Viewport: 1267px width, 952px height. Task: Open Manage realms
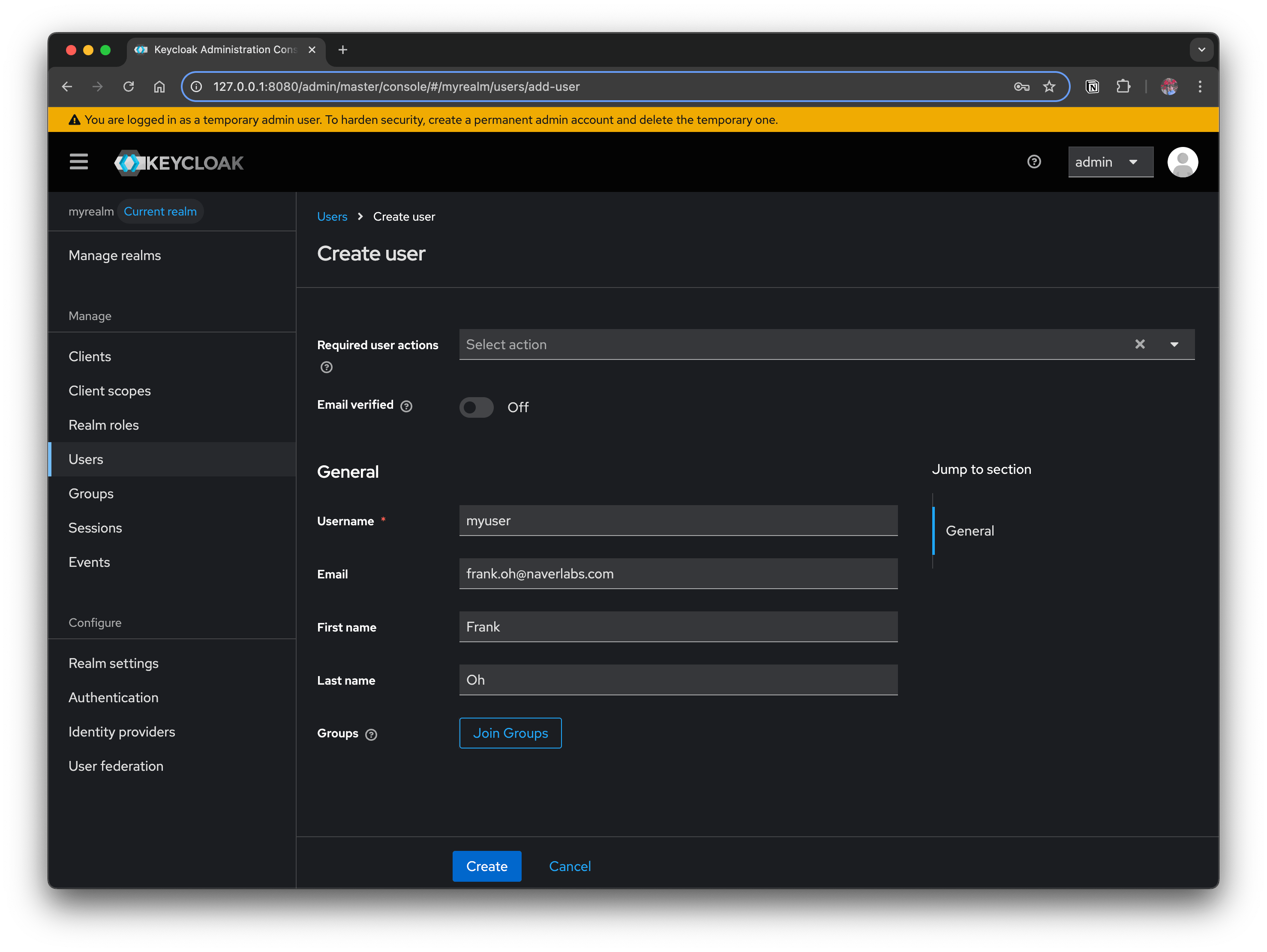coord(114,255)
